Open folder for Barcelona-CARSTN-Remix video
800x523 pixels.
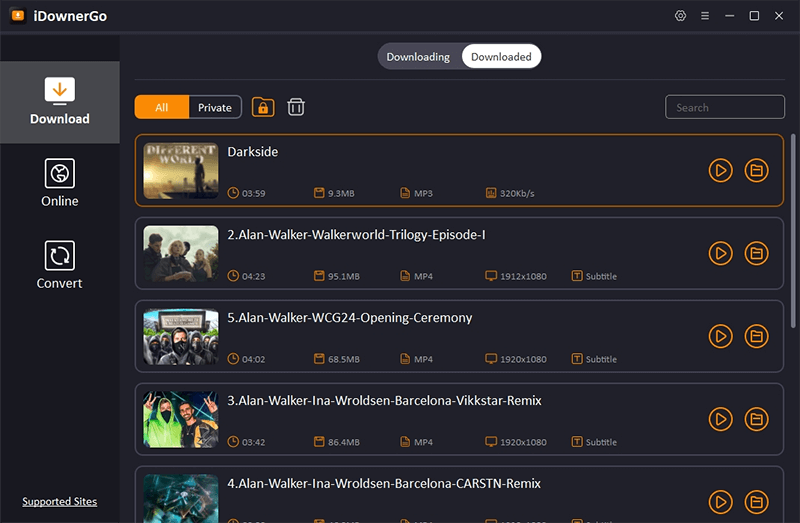[757, 501]
